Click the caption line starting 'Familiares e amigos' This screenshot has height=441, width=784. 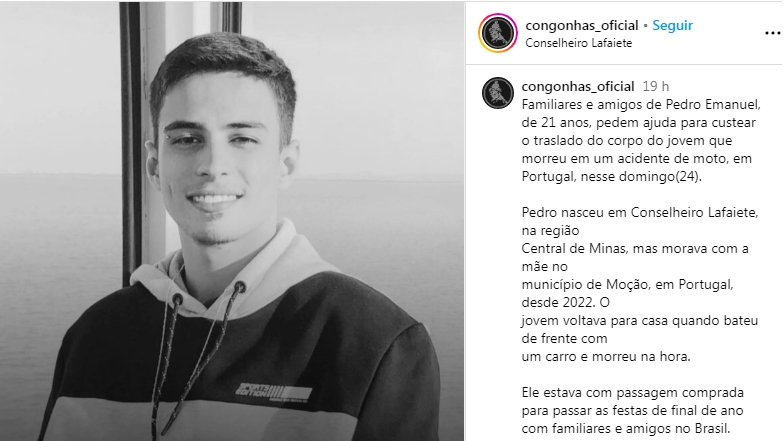pos(641,104)
